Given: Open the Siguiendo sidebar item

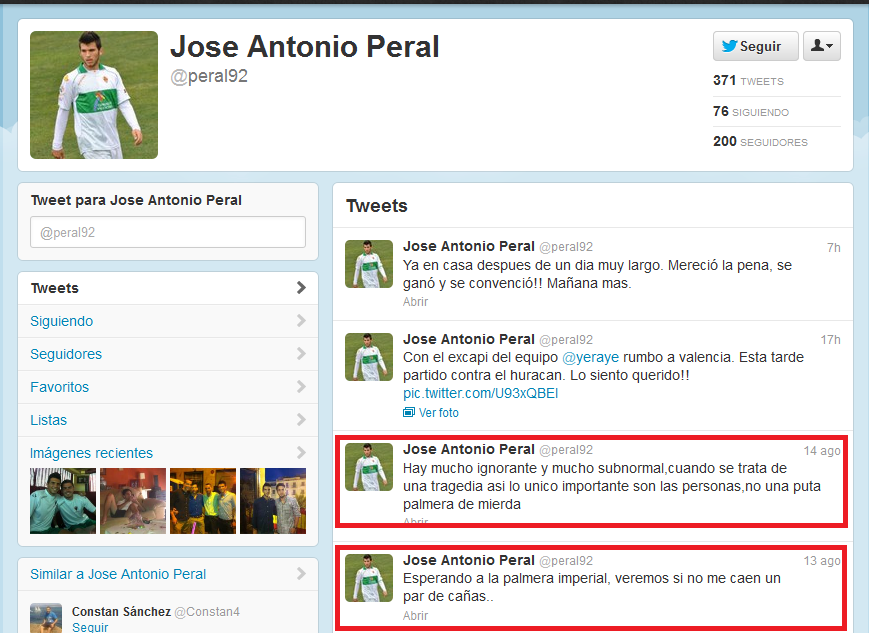Looking at the screenshot, I should point(168,321).
